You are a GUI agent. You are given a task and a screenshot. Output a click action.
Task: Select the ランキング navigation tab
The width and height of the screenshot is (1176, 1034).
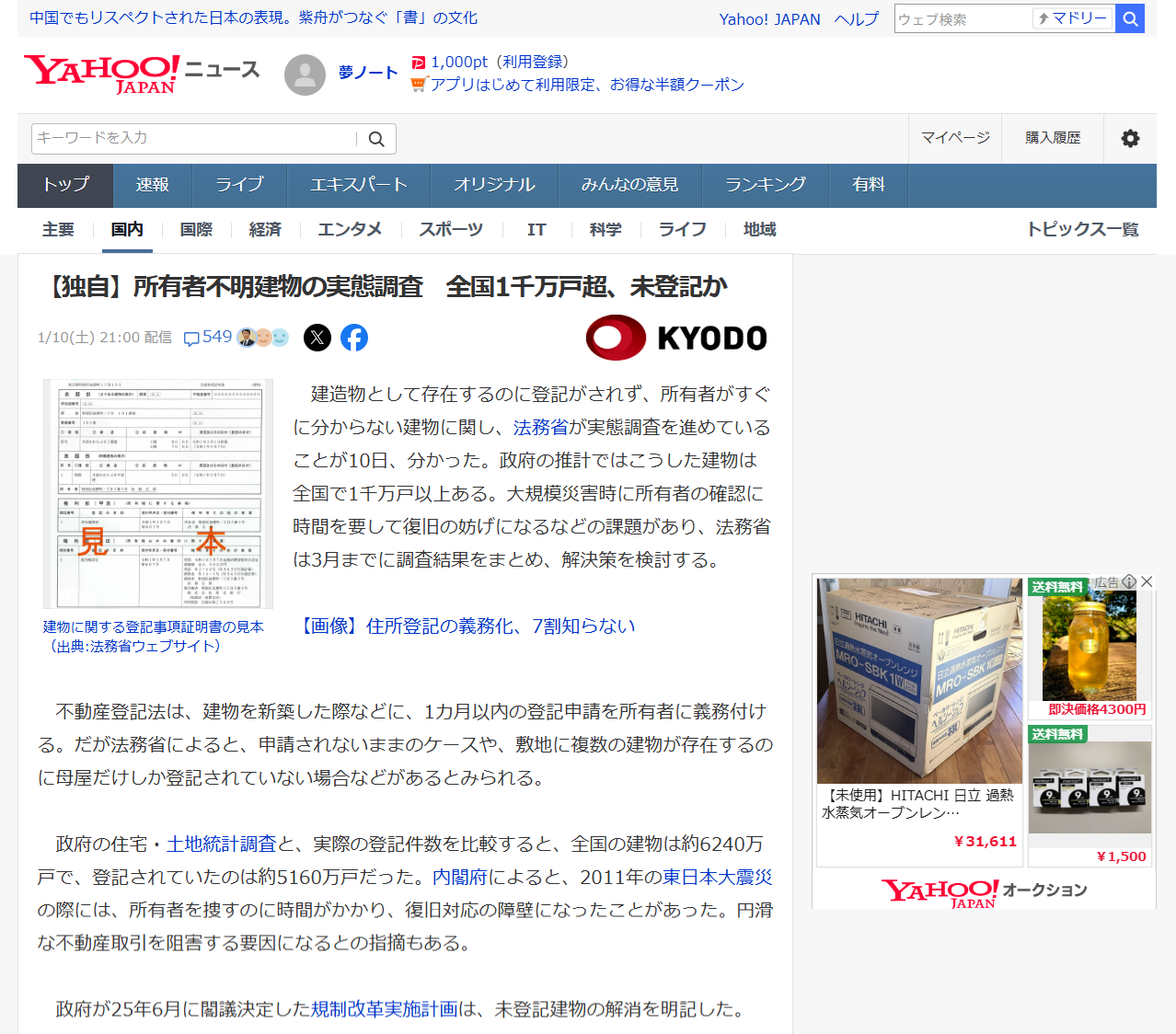coord(765,185)
